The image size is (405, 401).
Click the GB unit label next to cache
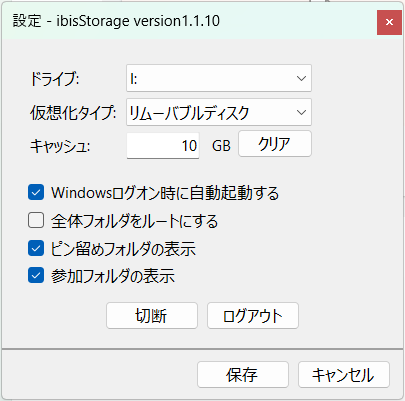[x=221, y=146]
